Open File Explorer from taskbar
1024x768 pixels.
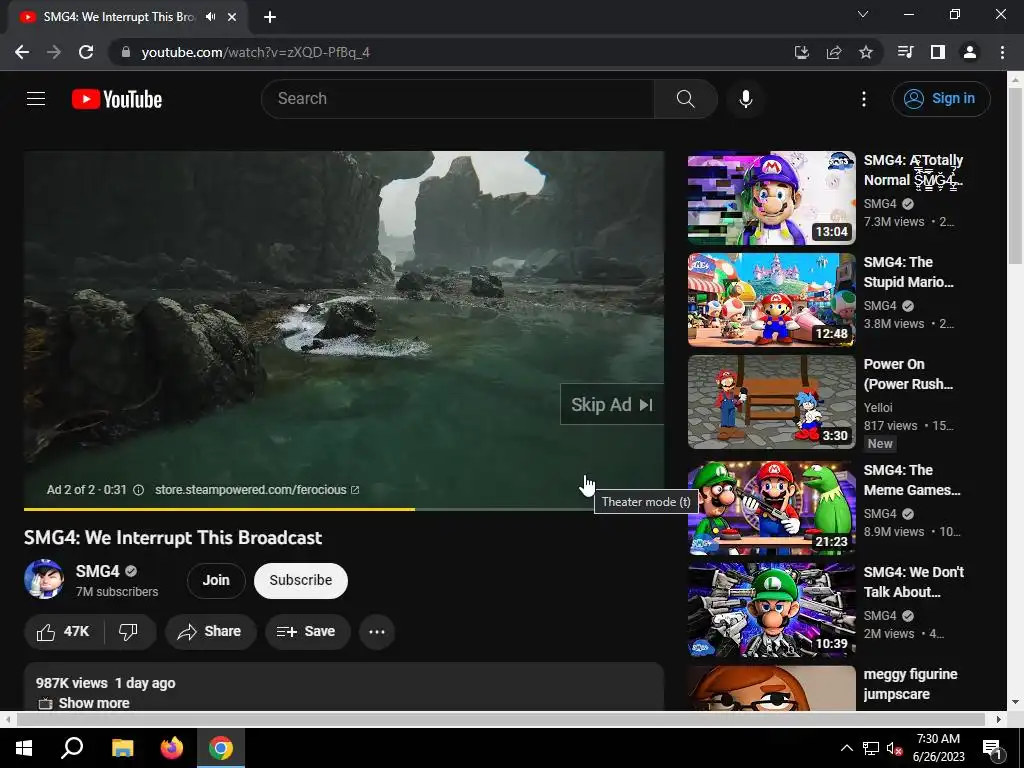pyautogui.click(x=122, y=748)
